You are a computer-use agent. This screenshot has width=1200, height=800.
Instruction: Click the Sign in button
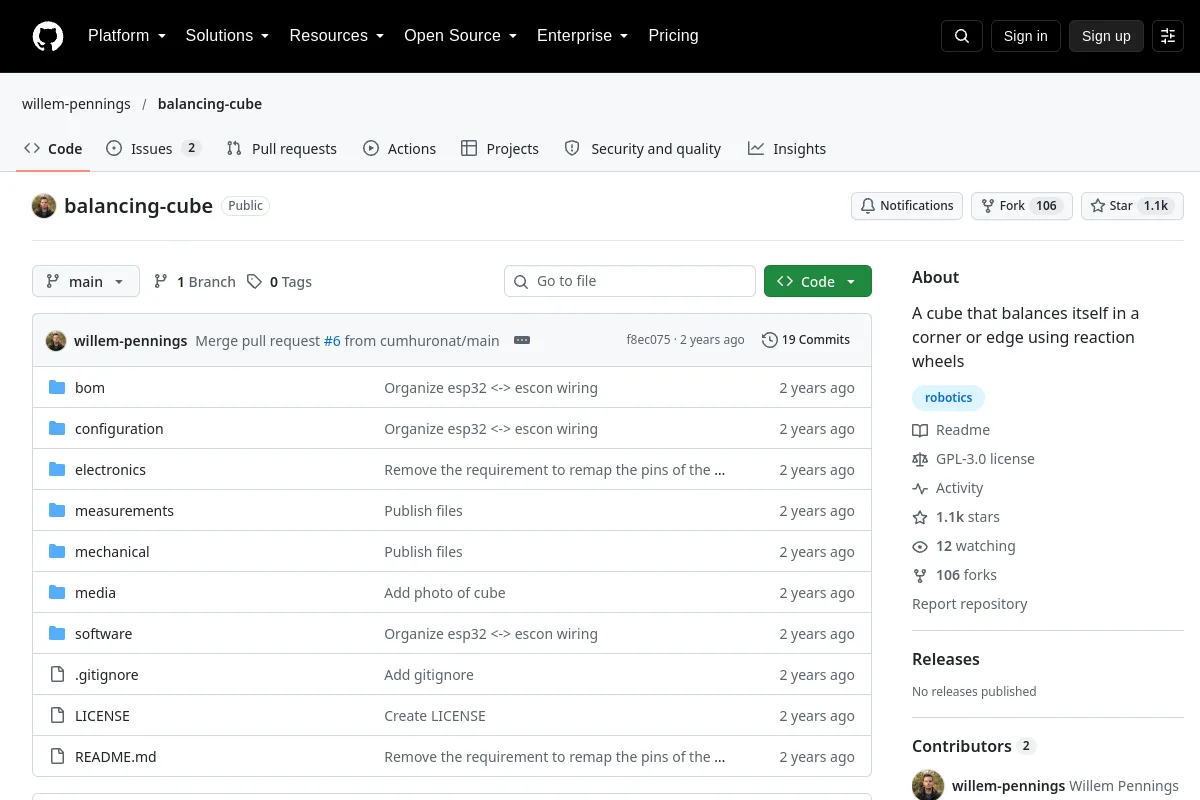pos(1025,36)
